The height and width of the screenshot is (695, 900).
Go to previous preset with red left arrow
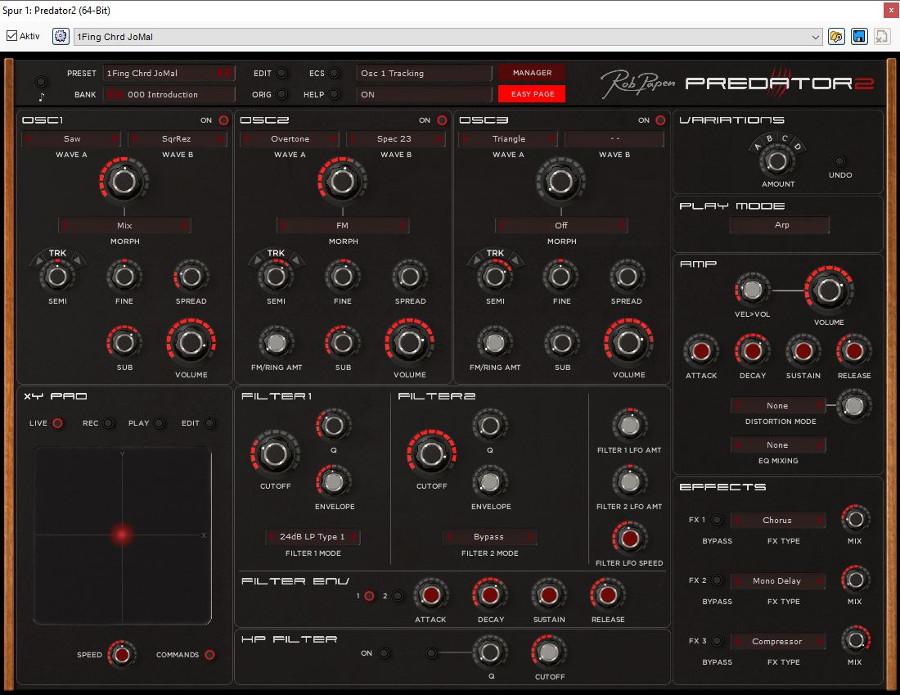point(220,73)
